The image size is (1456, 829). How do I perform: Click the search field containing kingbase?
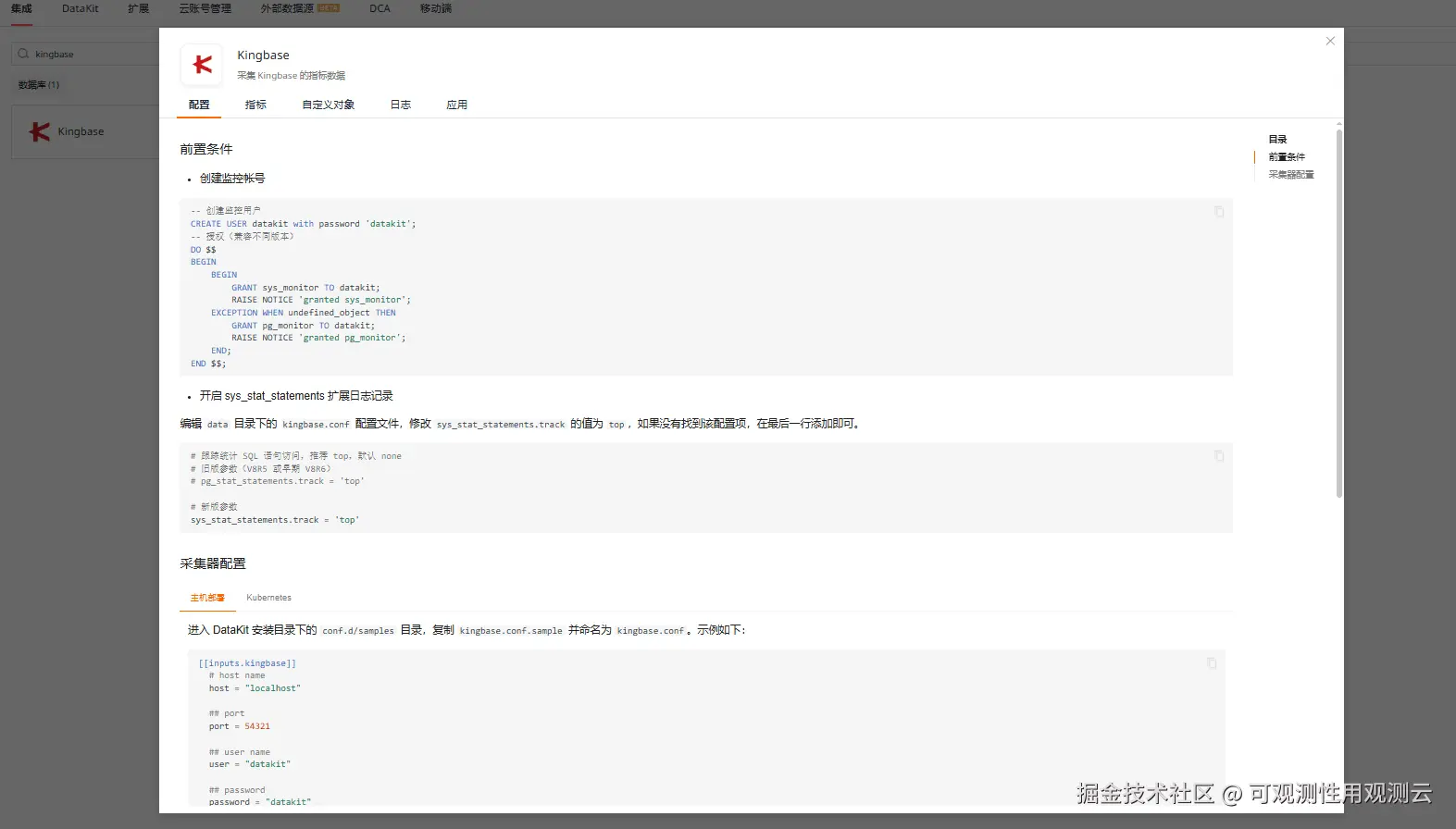(x=85, y=54)
